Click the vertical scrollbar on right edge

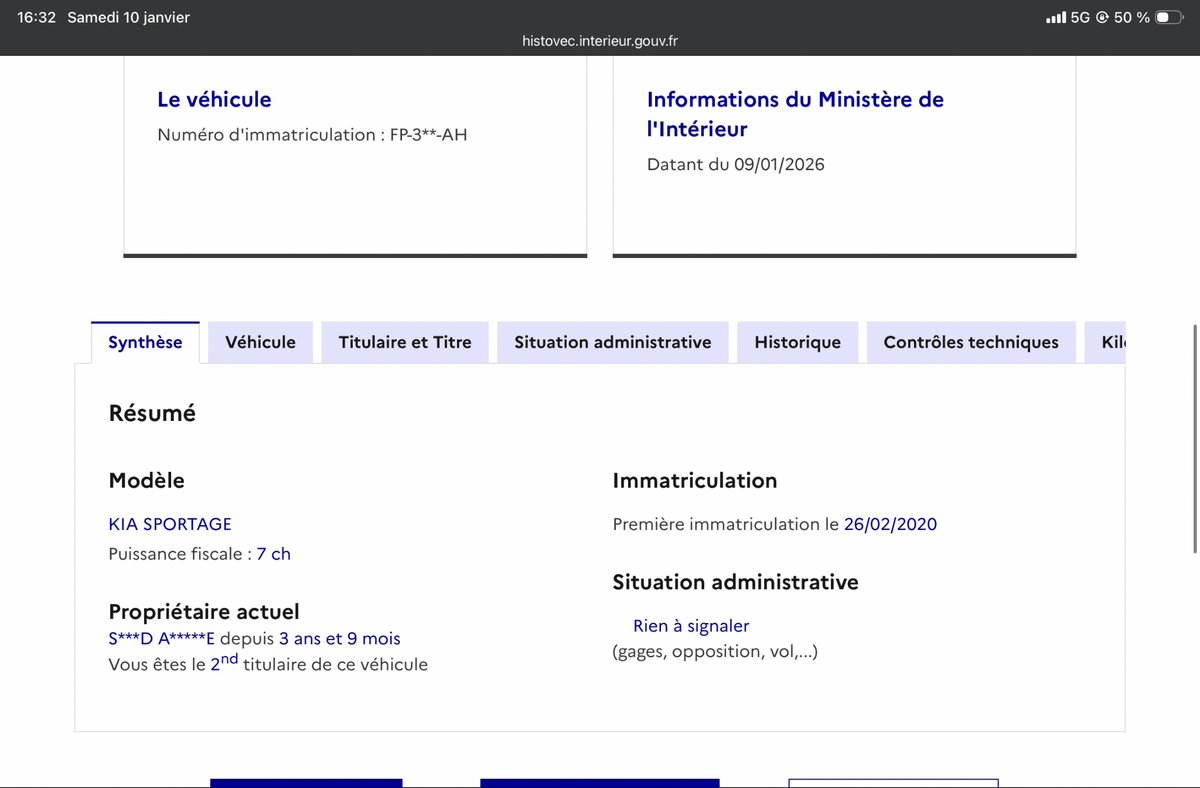(1194, 438)
